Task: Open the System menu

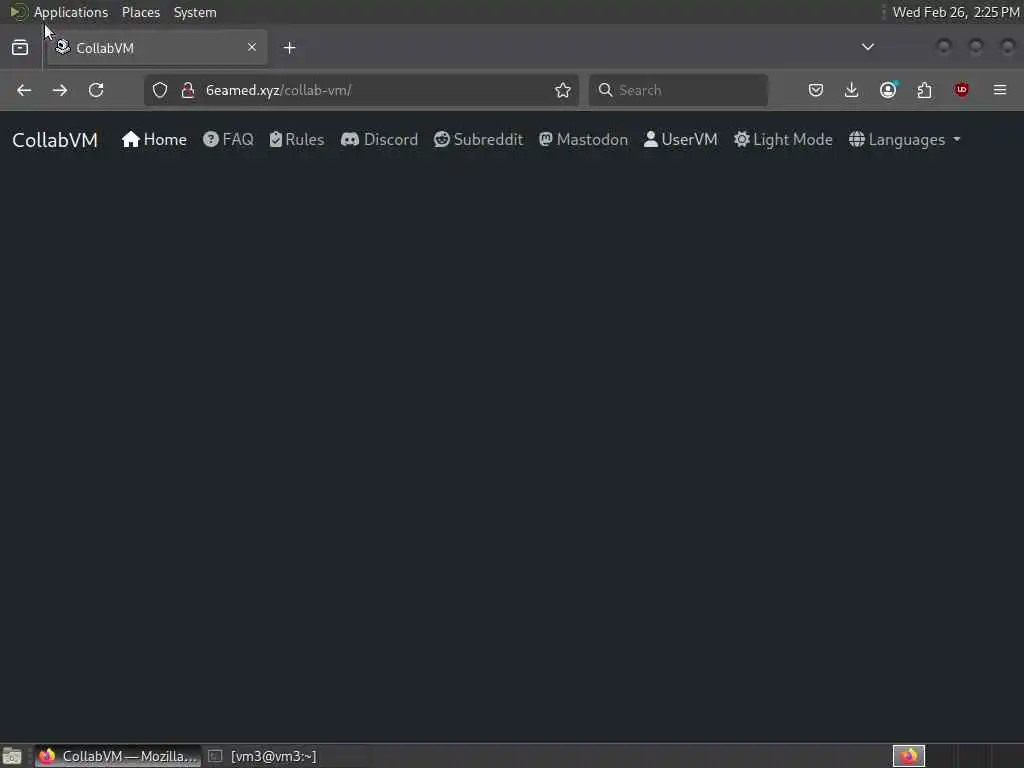Action: point(195,12)
